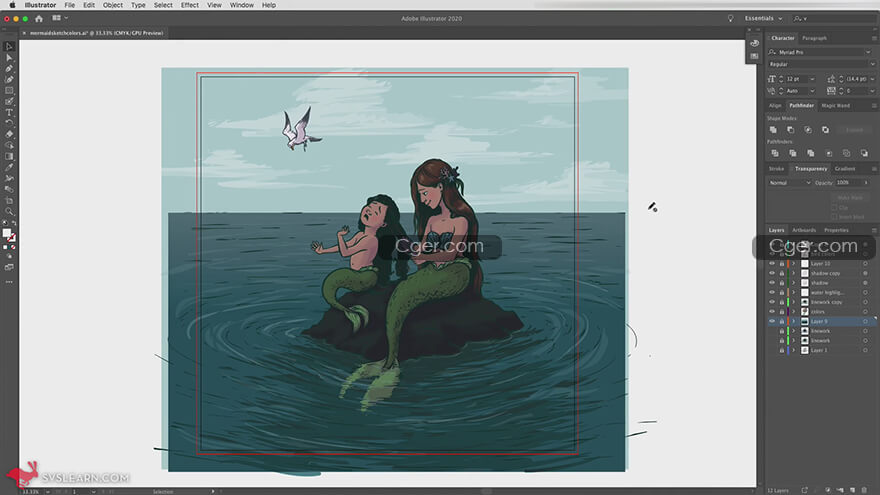Expand the colors layer
This screenshot has height=495, width=880.
[x=794, y=311]
